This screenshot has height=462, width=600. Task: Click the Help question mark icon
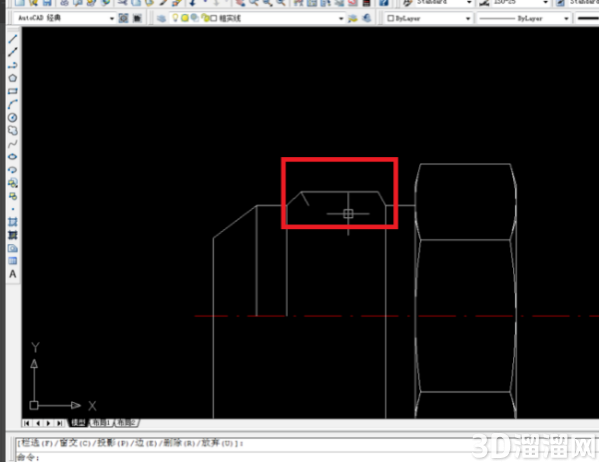coord(383,3)
